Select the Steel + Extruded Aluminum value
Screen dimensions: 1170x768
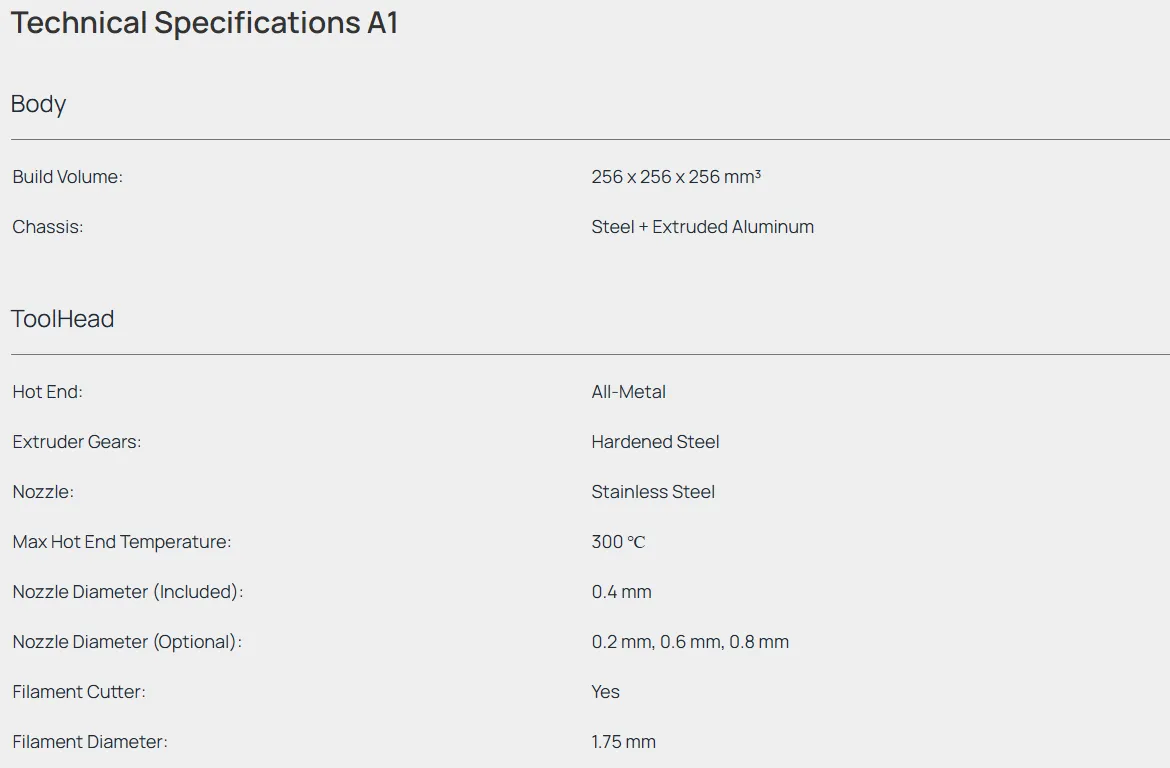(x=702, y=227)
